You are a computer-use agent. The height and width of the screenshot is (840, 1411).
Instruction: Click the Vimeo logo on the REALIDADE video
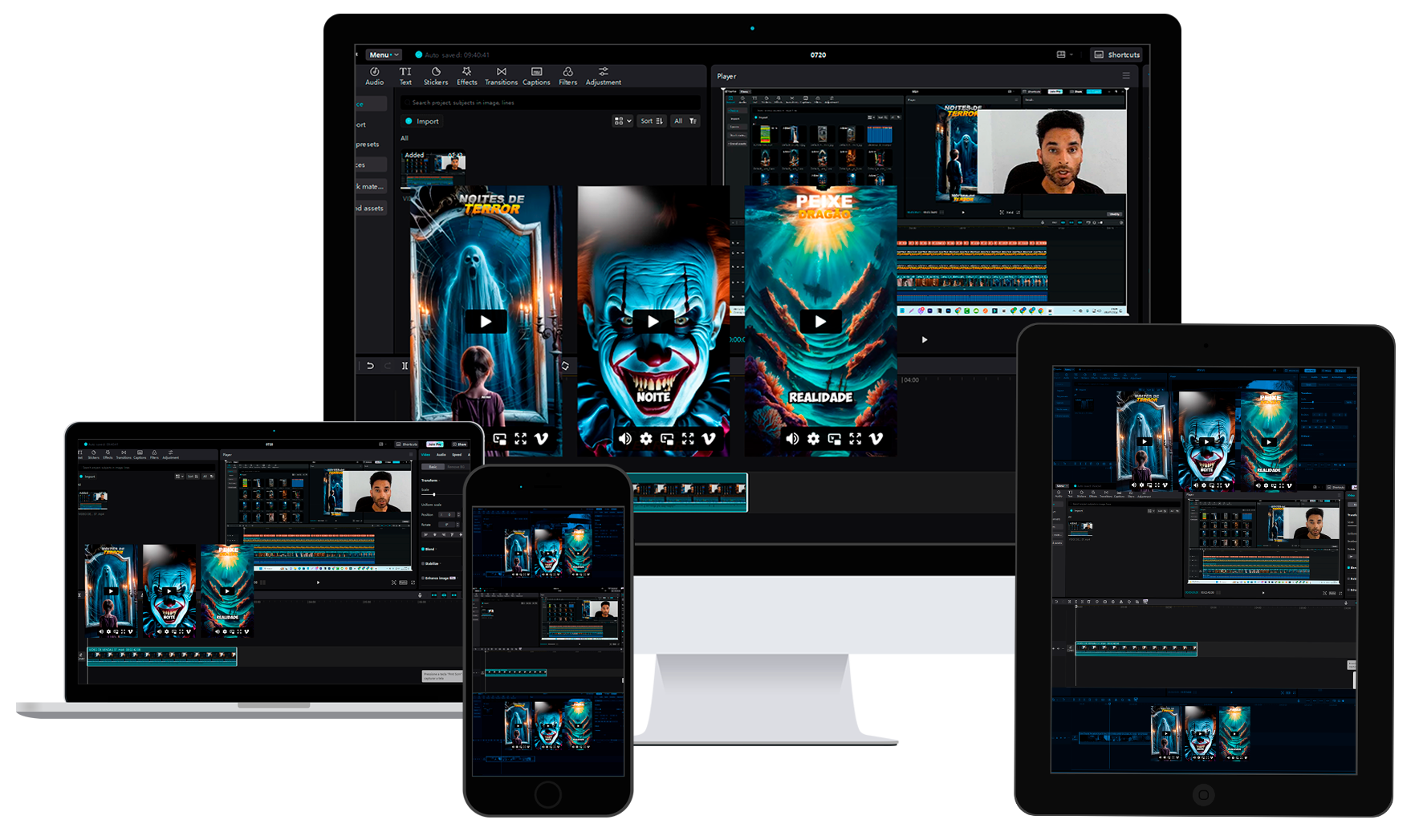point(876,439)
